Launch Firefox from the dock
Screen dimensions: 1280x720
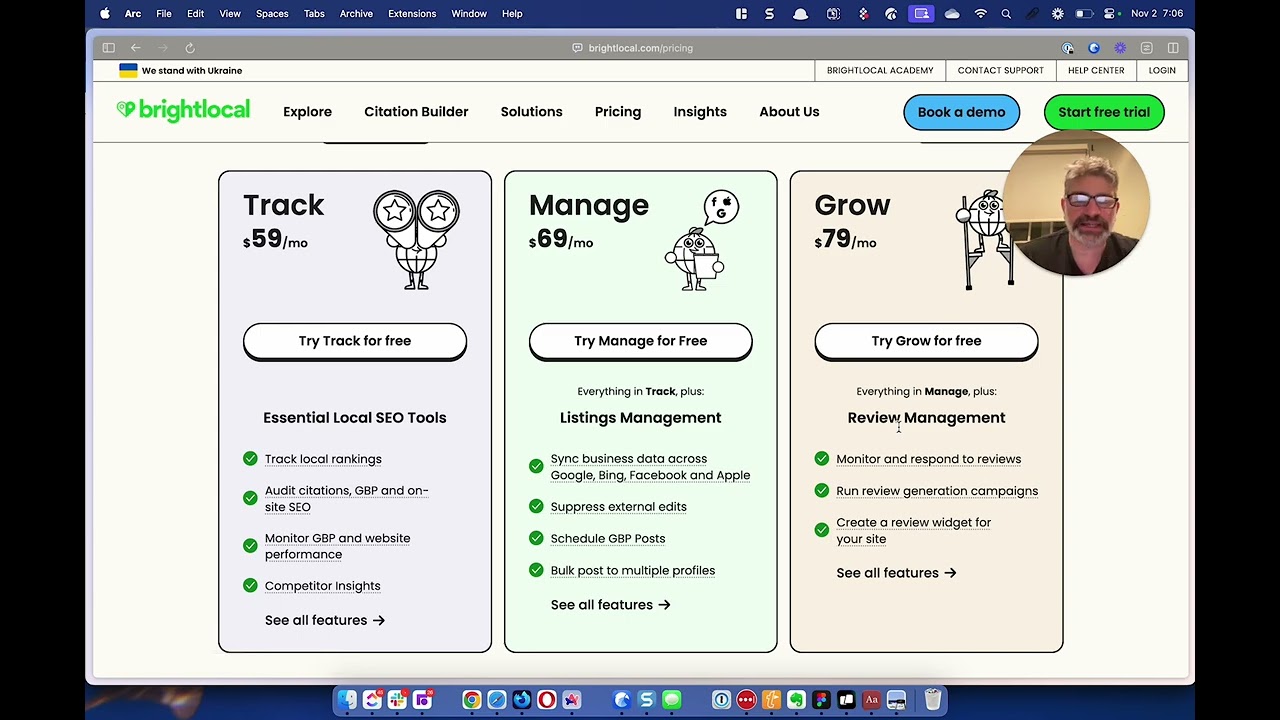coord(522,700)
